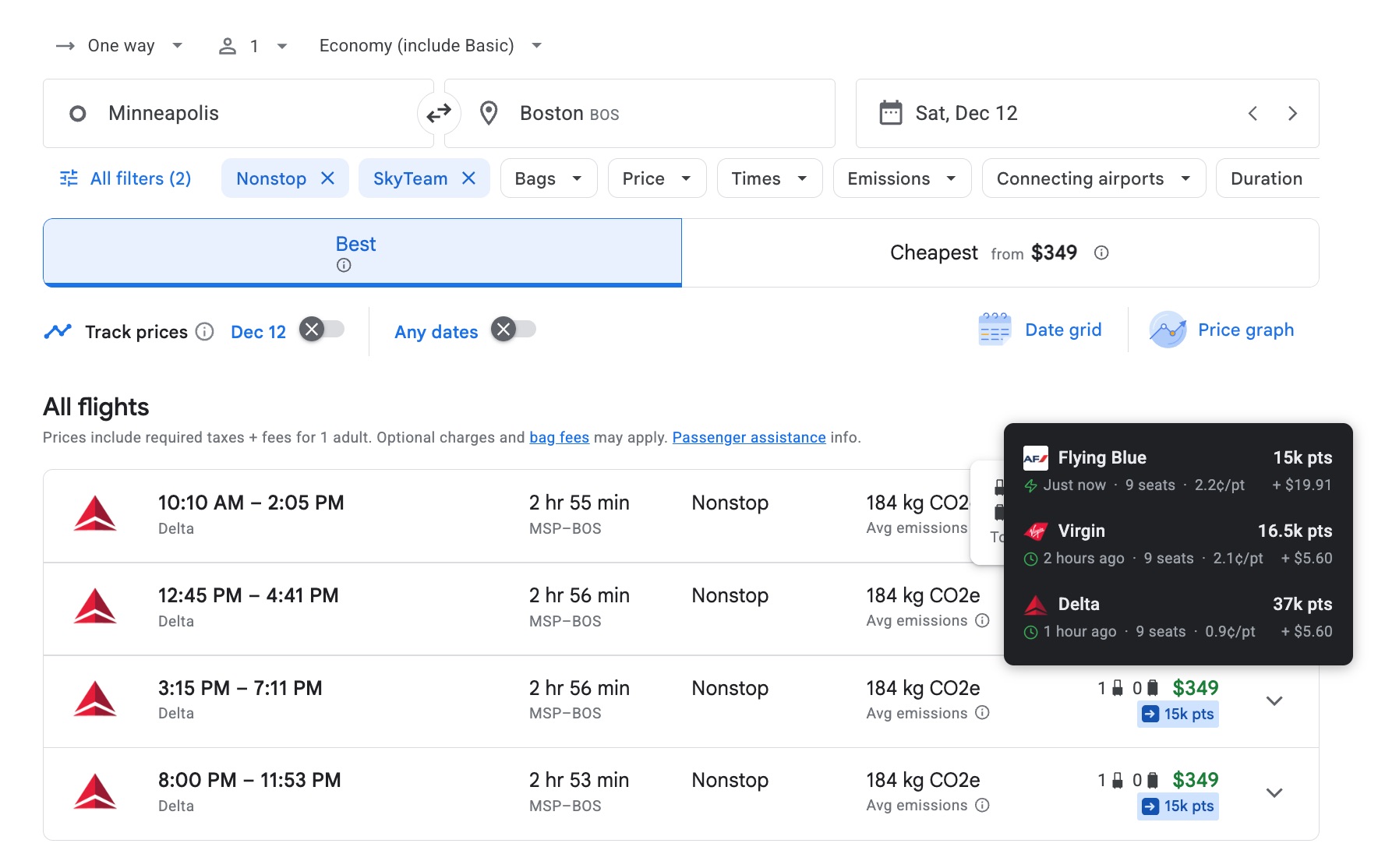Click 15k pts badge on 8:00 PM flight
Image resolution: width=1378 pixels, height=868 pixels.
click(1178, 806)
